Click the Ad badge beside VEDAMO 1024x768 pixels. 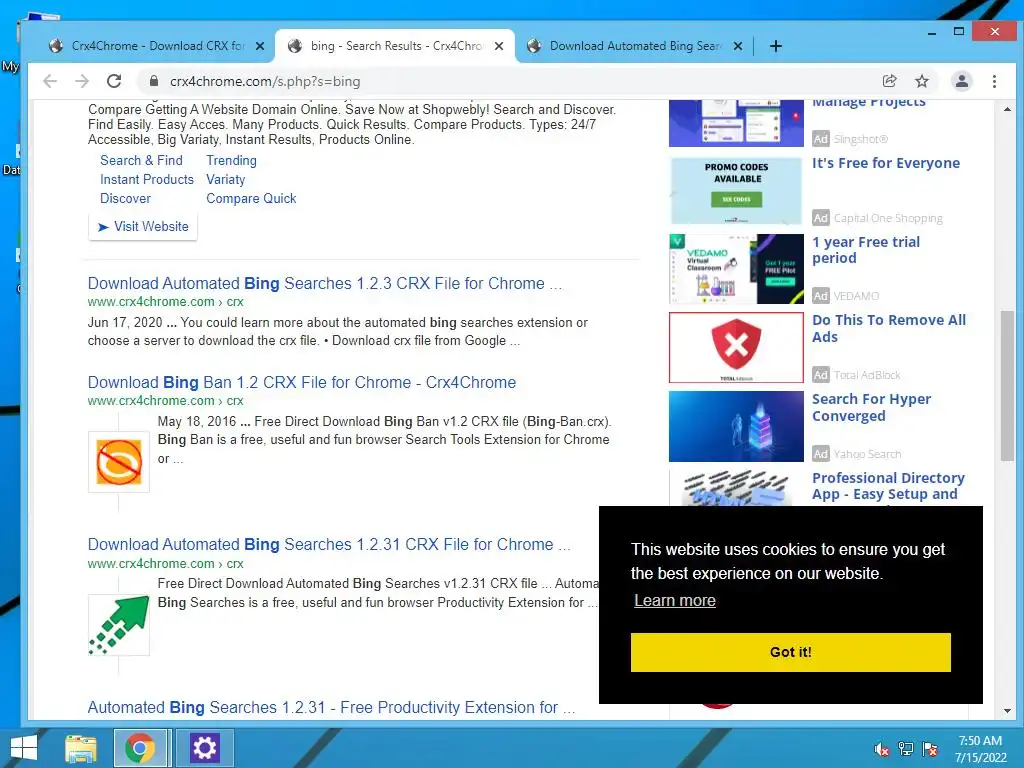pos(821,296)
